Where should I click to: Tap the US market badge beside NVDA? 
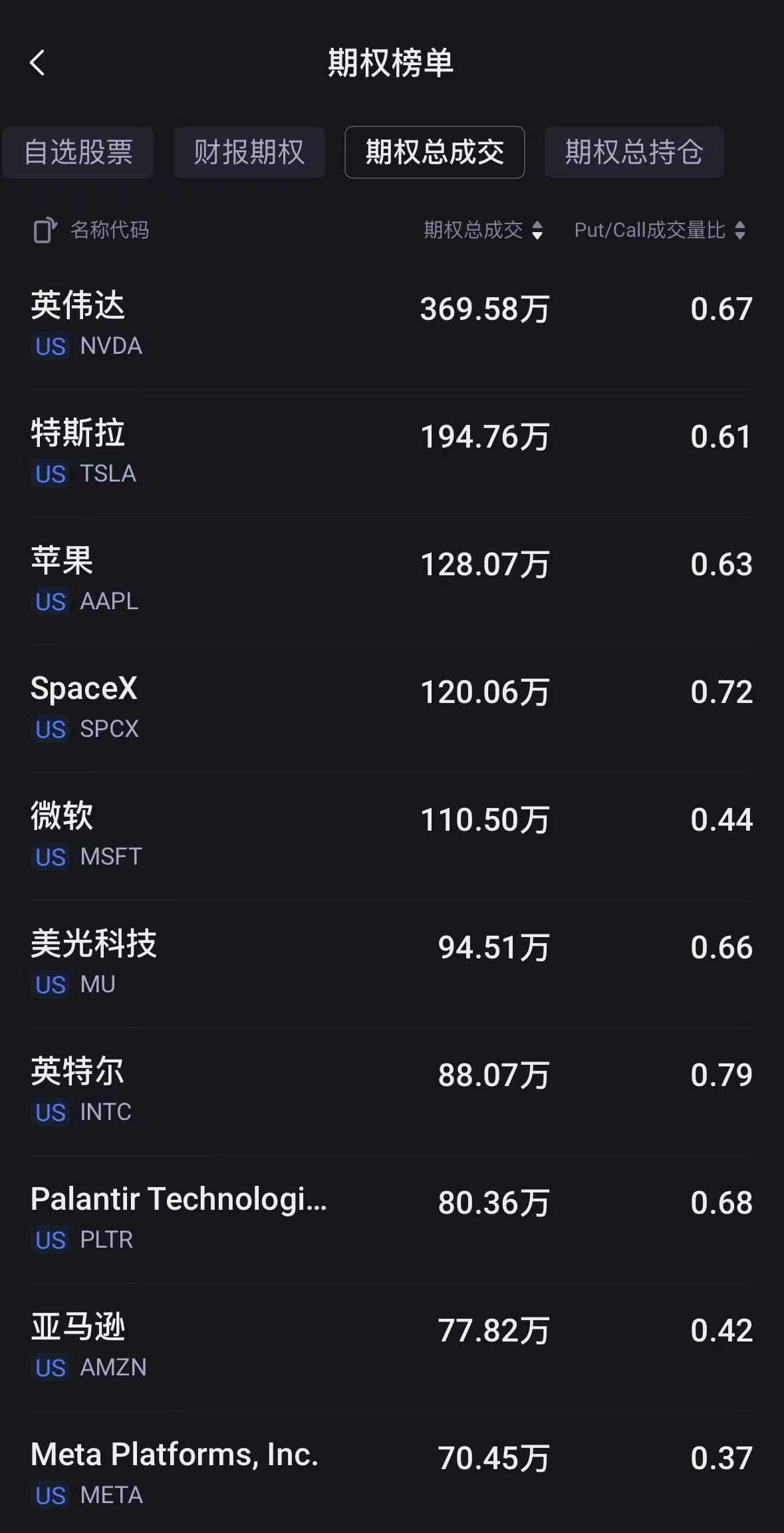[51, 347]
